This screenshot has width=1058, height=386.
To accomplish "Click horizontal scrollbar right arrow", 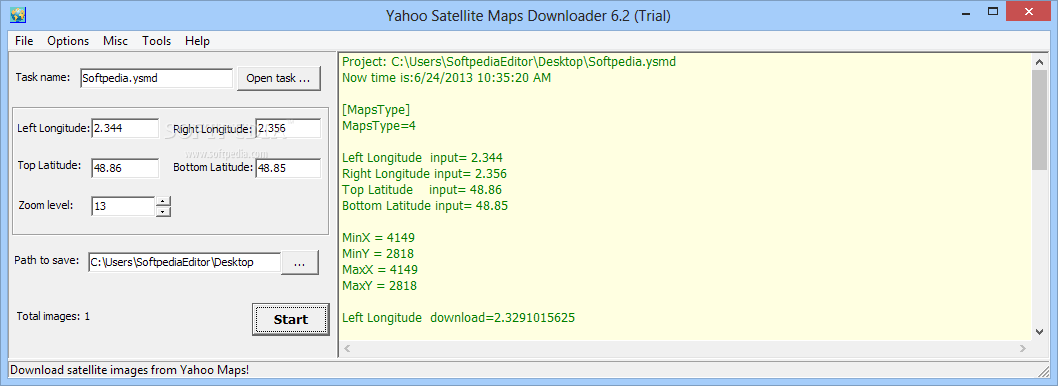I will pyautogui.click(x=1024, y=349).
